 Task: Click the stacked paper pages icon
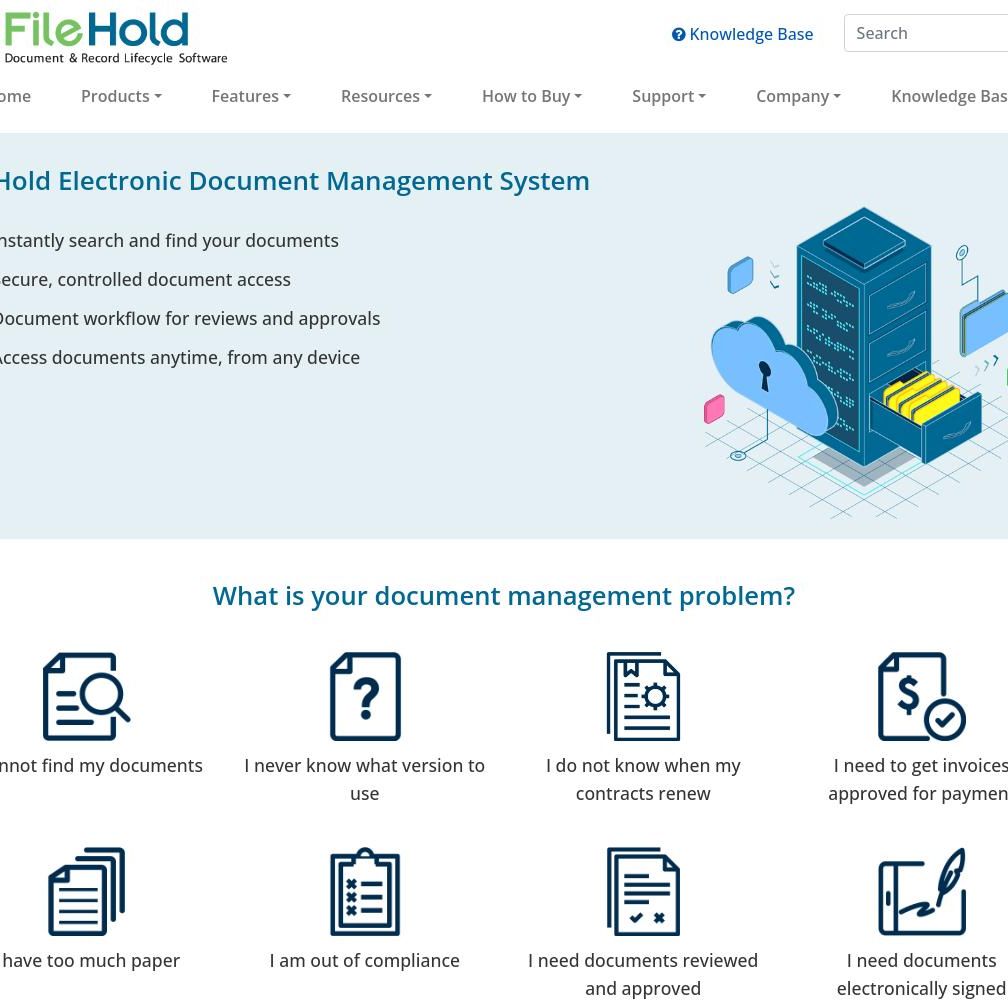tap(86, 891)
